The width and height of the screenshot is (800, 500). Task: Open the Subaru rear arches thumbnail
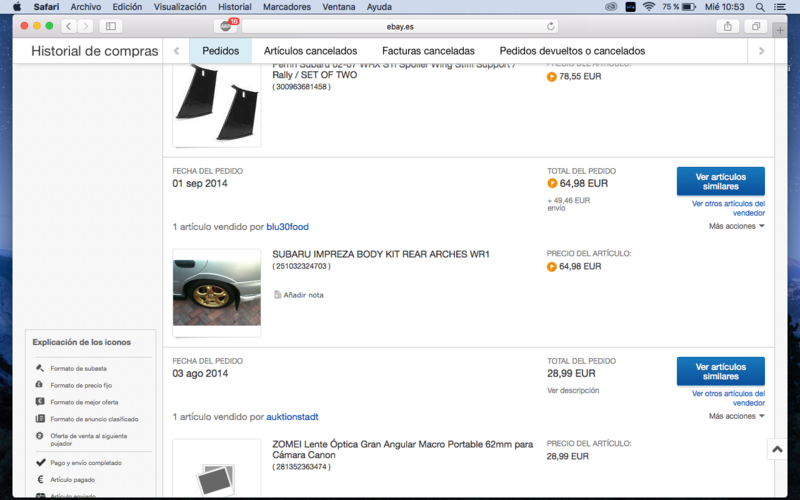pyautogui.click(x=217, y=292)
